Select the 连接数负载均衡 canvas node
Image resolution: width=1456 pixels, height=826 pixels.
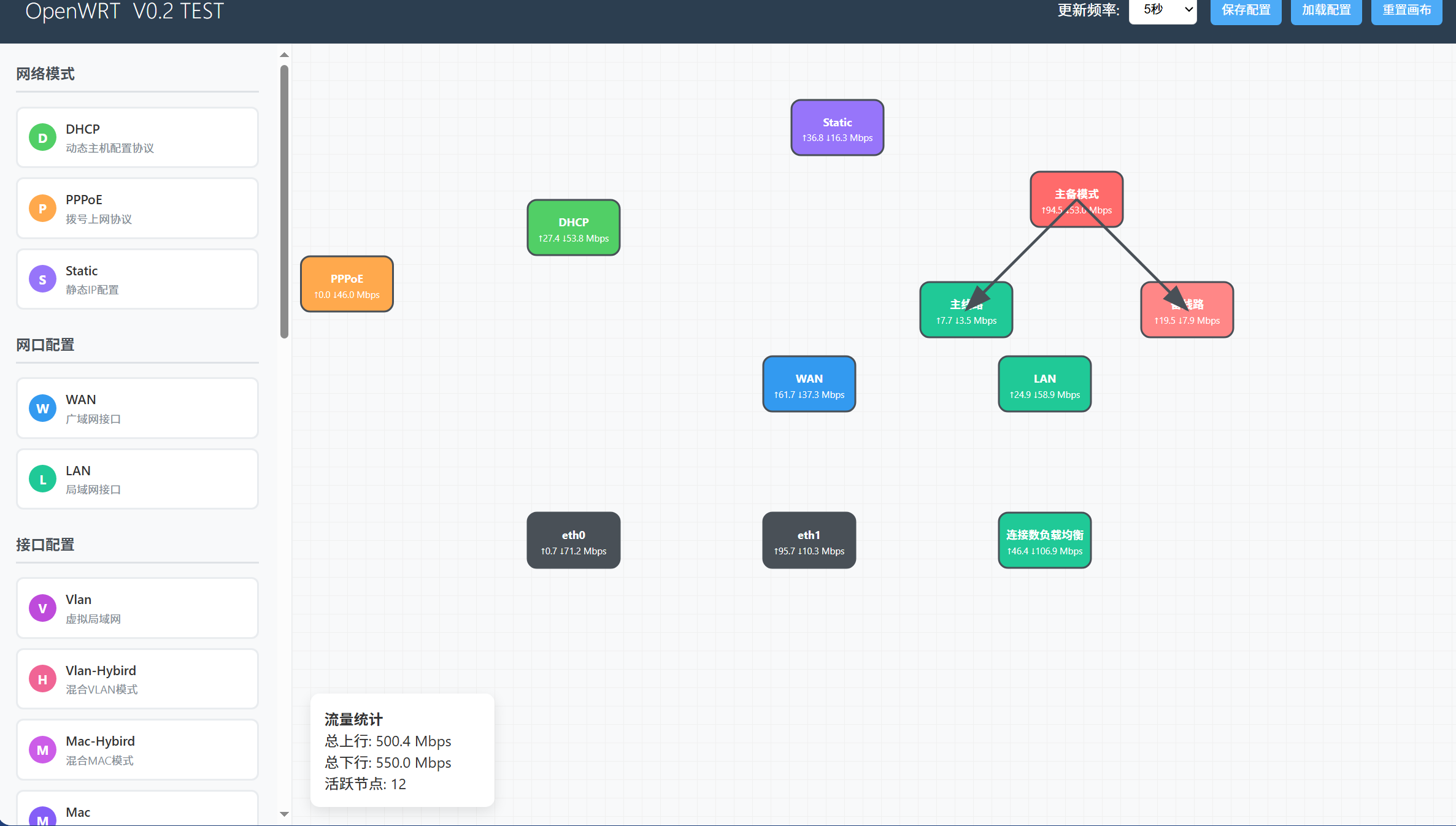pyautogui.click(x=1044, y=541)
